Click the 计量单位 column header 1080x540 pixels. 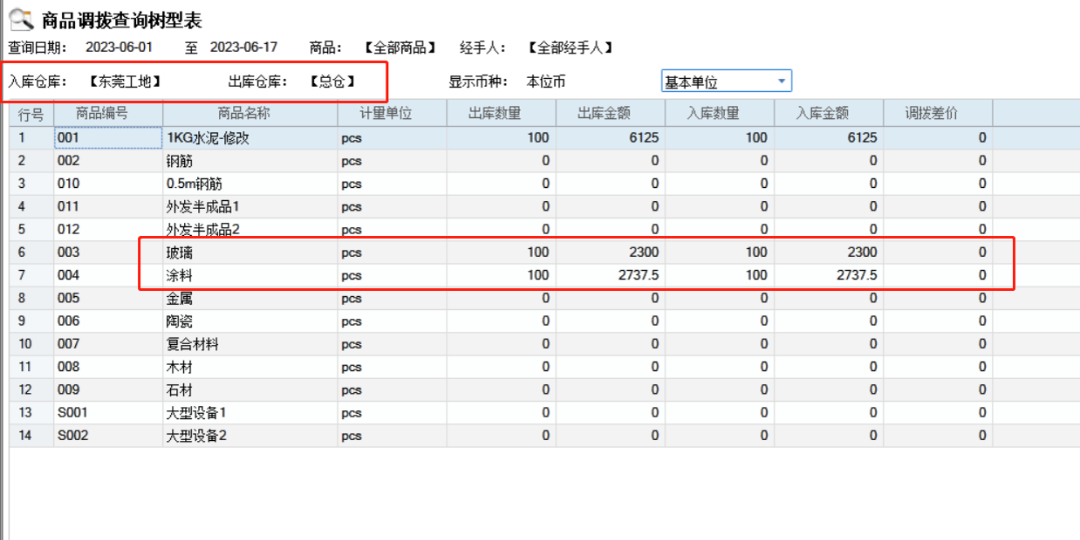point(391,114)
